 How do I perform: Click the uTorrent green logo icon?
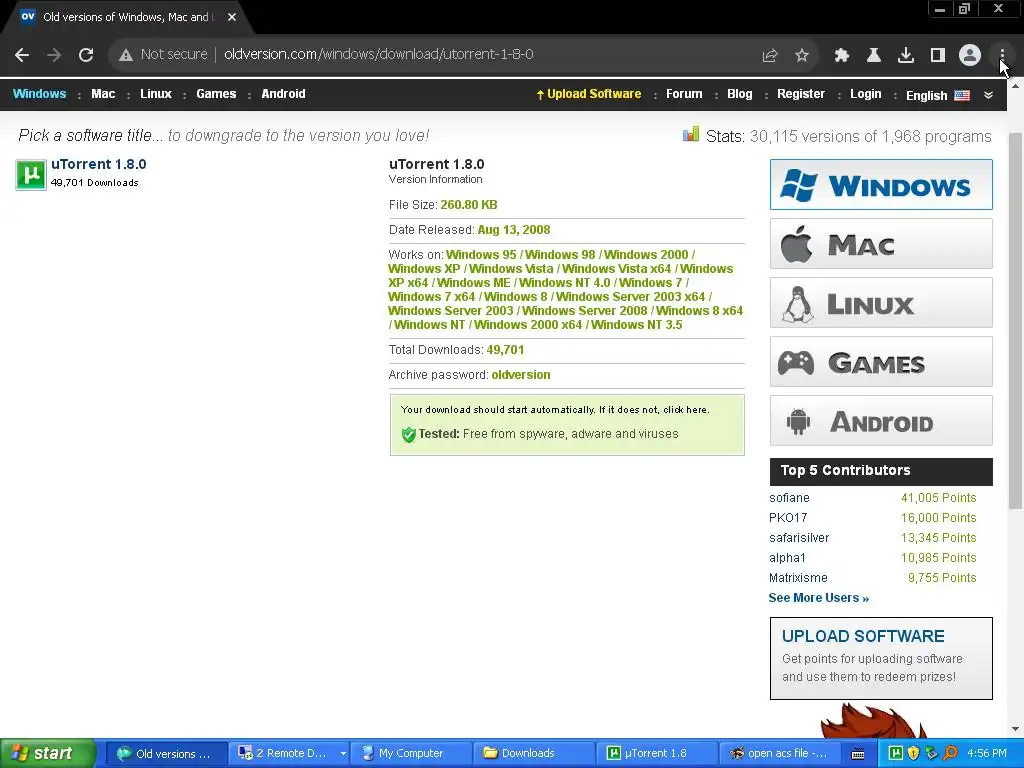31,174
